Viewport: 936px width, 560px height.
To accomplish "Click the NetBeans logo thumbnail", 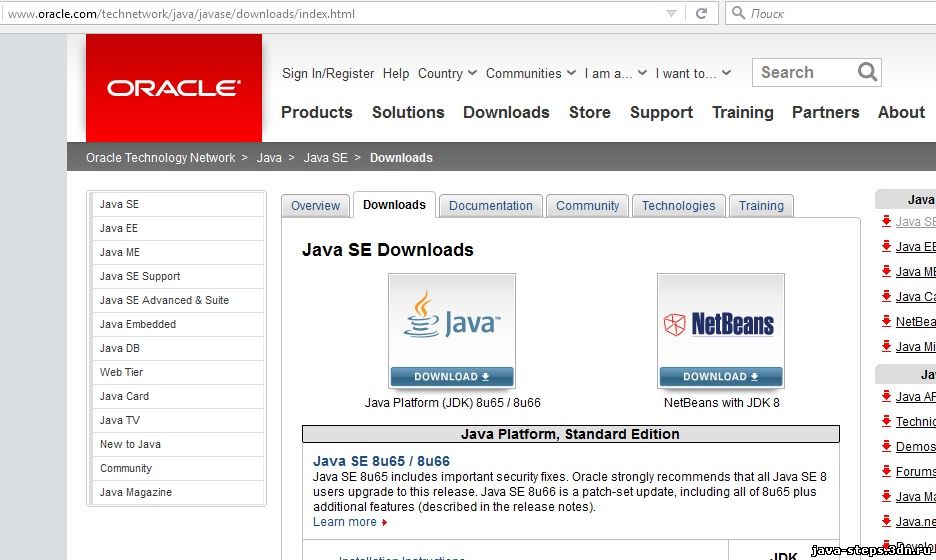I will point(721,321).
